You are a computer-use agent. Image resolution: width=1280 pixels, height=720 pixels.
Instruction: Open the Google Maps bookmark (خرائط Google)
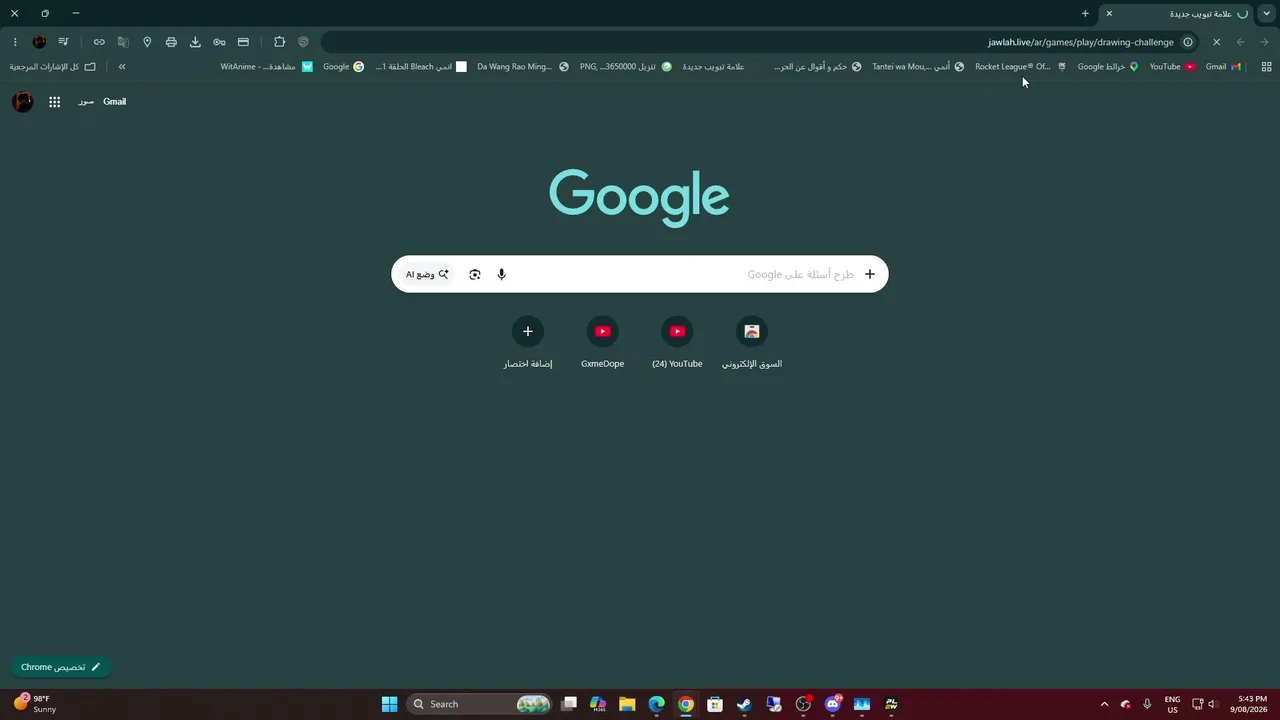1108,67
